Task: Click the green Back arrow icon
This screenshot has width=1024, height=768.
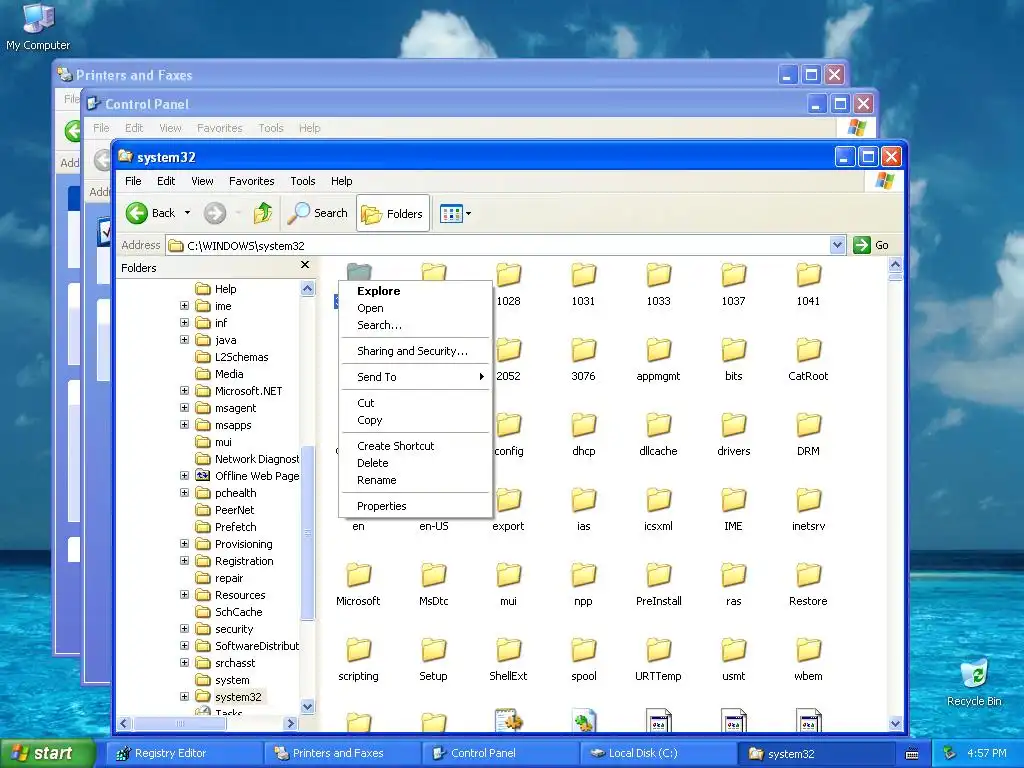Action: pos(137,213)
